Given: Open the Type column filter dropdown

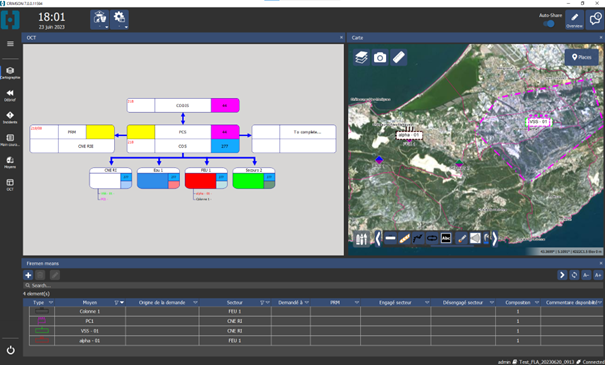Looking at the screenshot, I should tap(51, 302).
